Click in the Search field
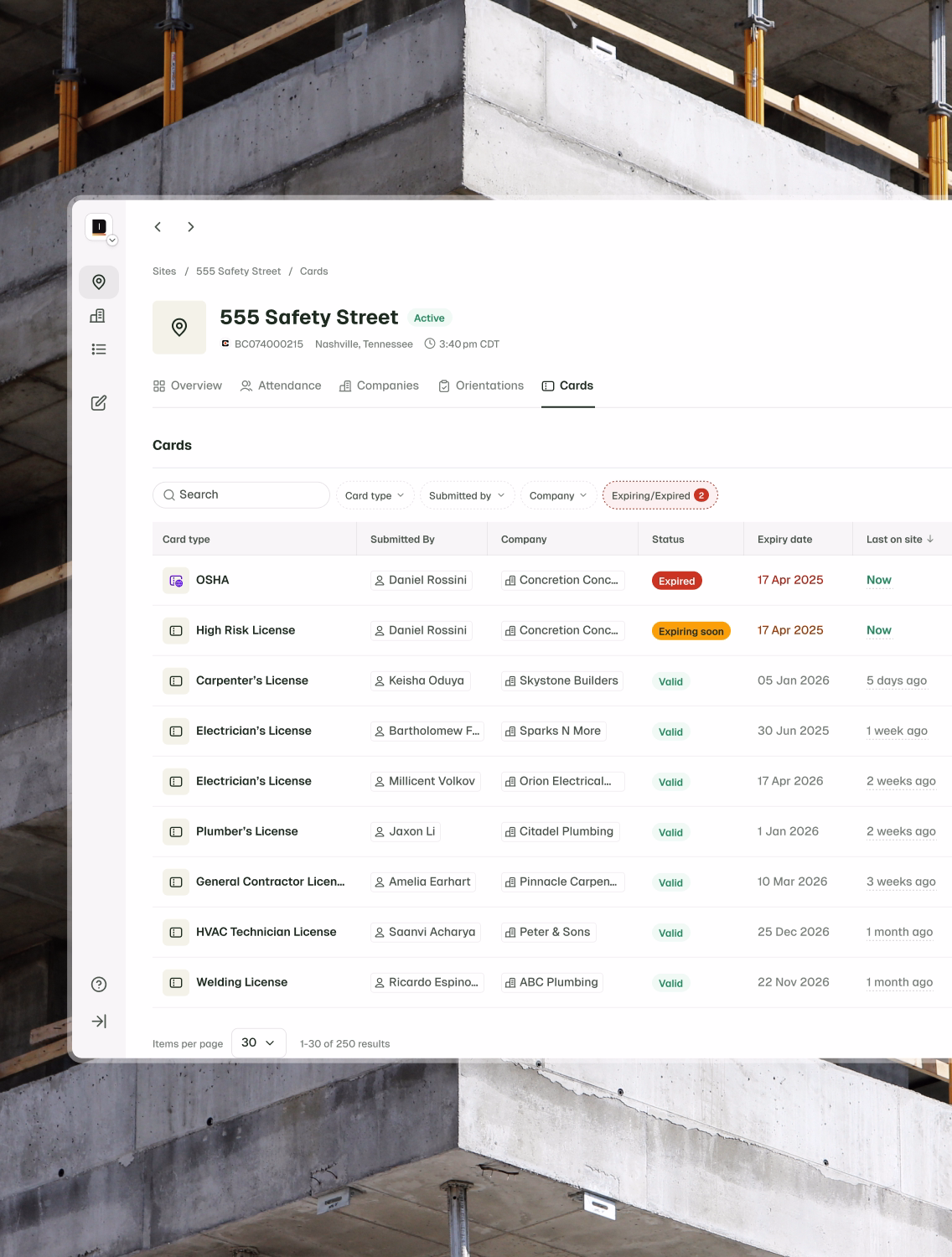Screen dimensions: 952x1257 coord(241,495)
